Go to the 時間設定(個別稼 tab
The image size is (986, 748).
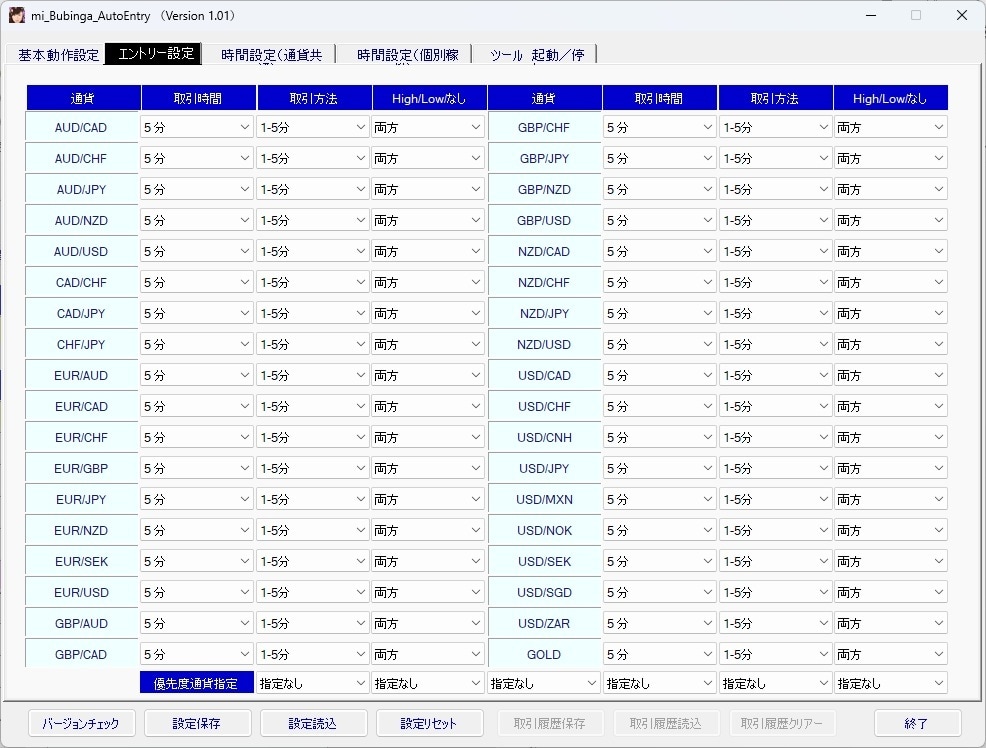pyautogui.click(x=407, y=55)
